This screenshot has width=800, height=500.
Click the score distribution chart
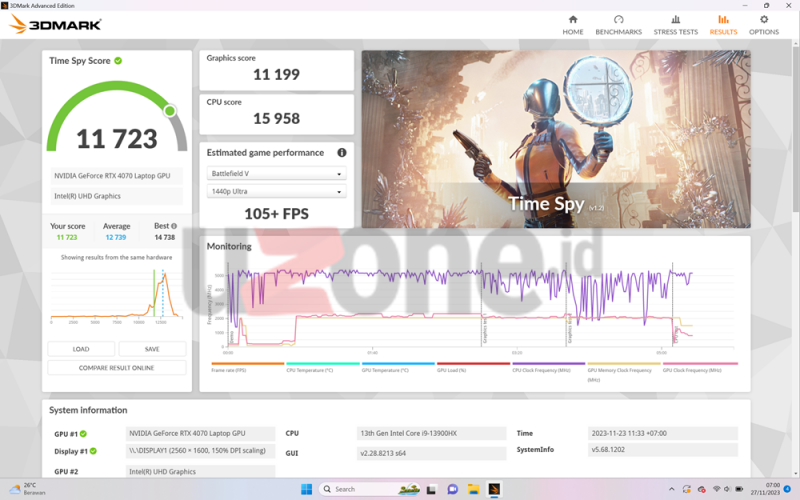[x=116, y=296]
